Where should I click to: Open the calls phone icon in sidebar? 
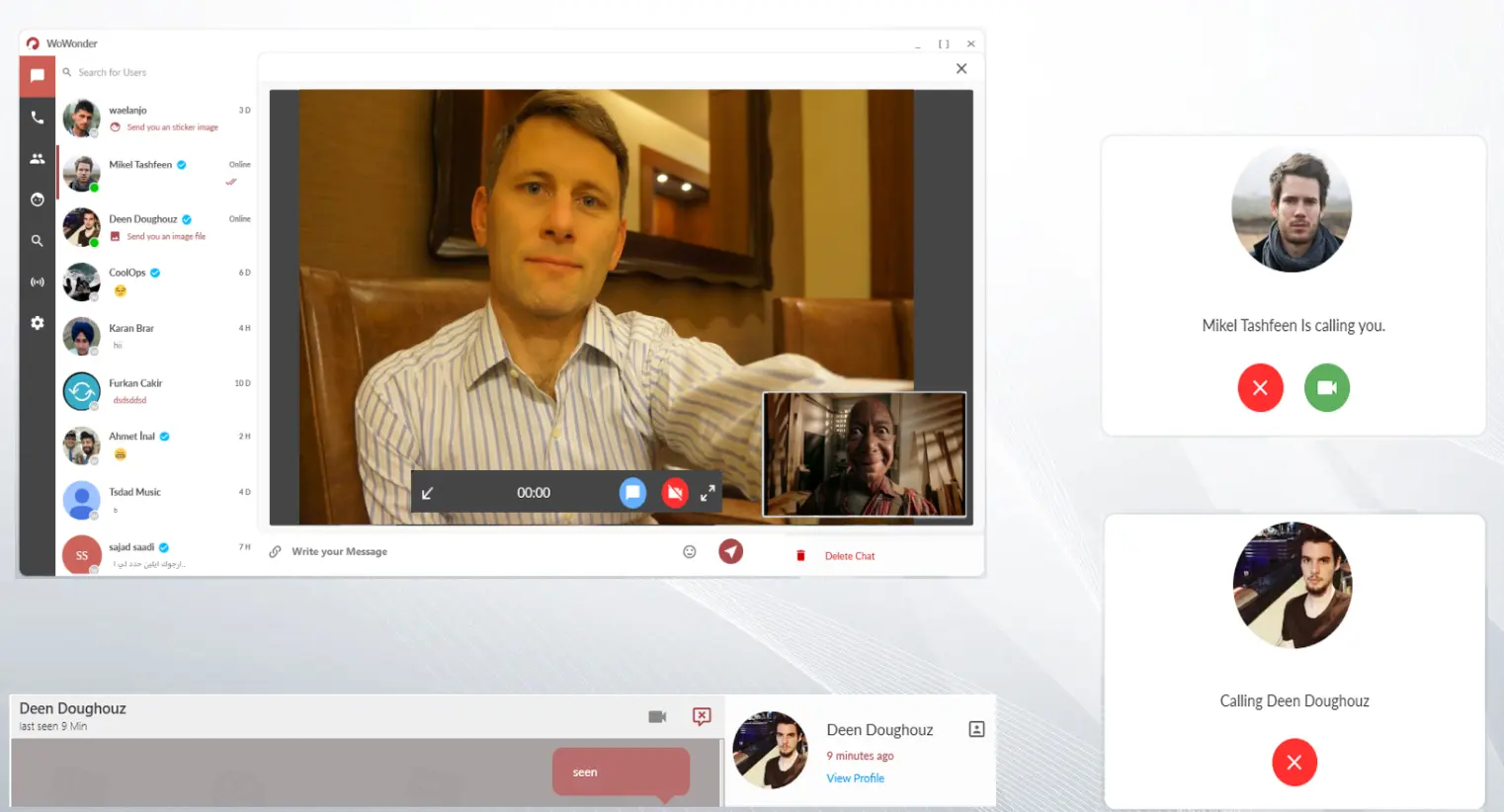click(38, 118)
